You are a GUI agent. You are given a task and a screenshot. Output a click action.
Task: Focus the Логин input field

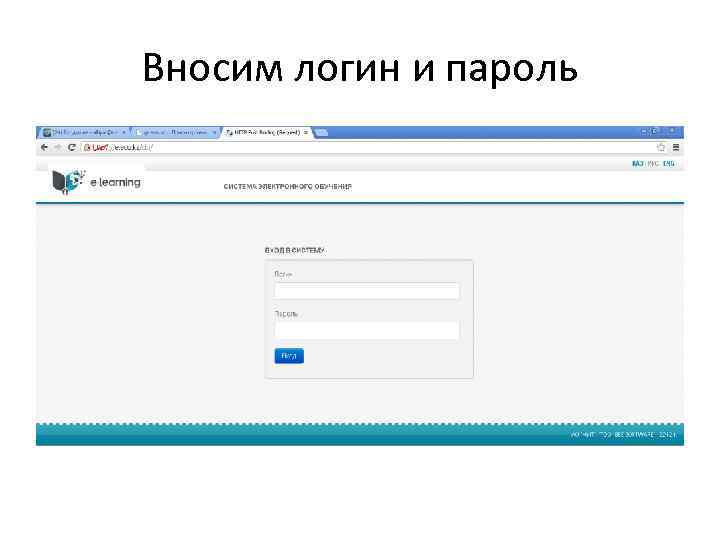pos(367,291)
